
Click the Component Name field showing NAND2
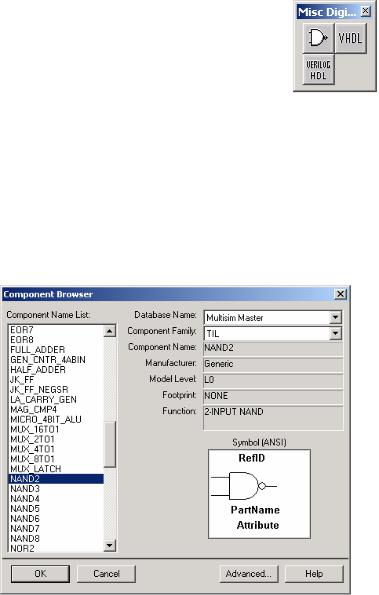(x=273, y=348)
